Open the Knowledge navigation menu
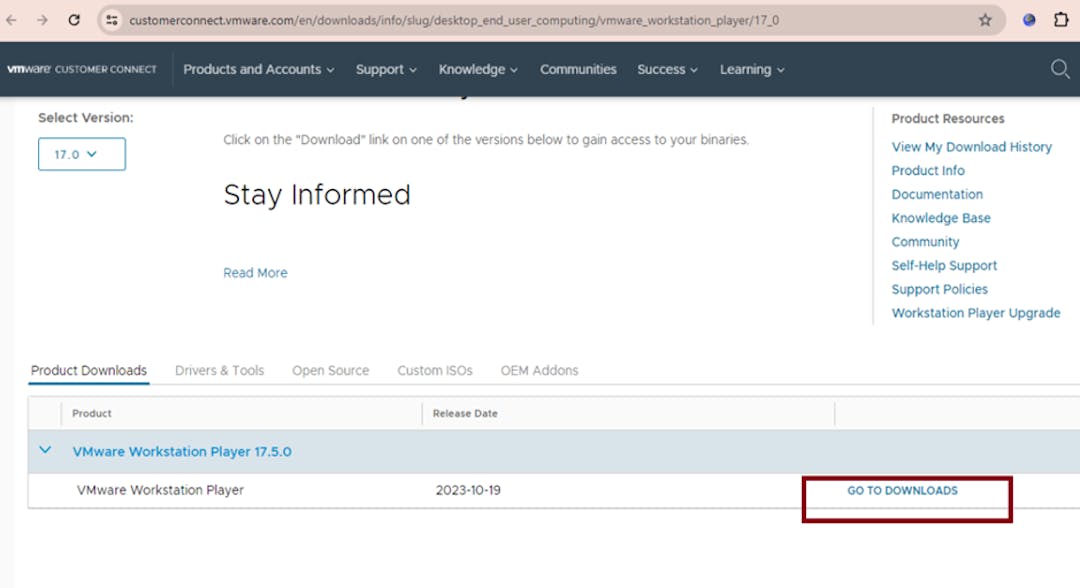Viewport: 1080px width, 588px height. coord(478,69)
